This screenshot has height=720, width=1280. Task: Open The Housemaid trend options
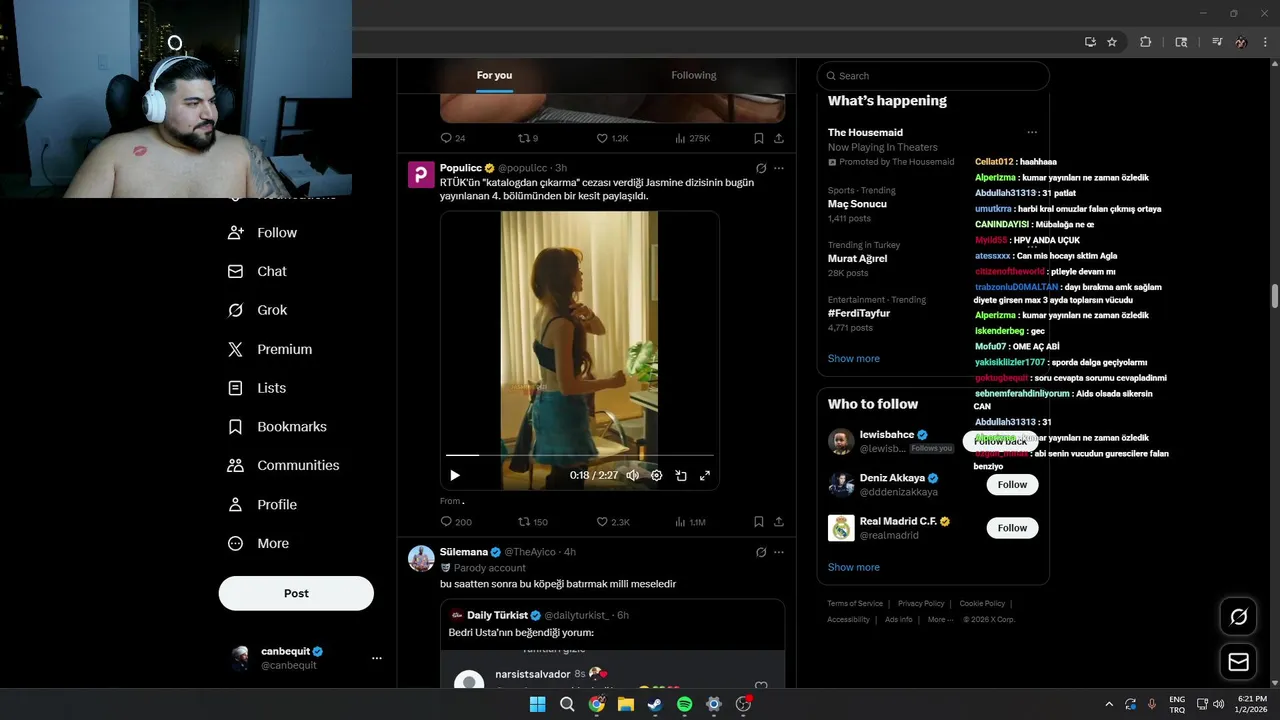(x=1032, y=132)
